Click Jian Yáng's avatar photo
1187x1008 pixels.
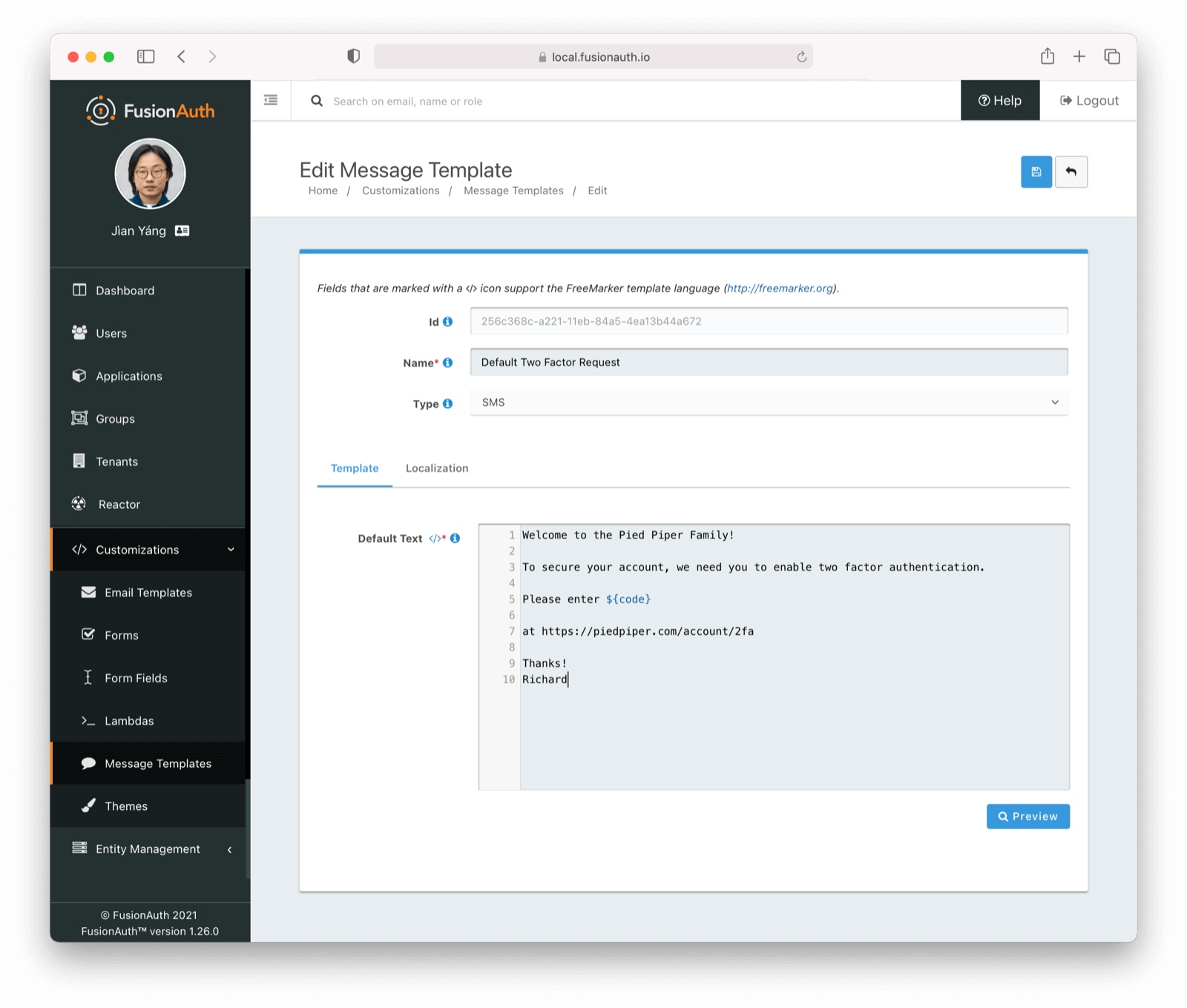point(150,174)
